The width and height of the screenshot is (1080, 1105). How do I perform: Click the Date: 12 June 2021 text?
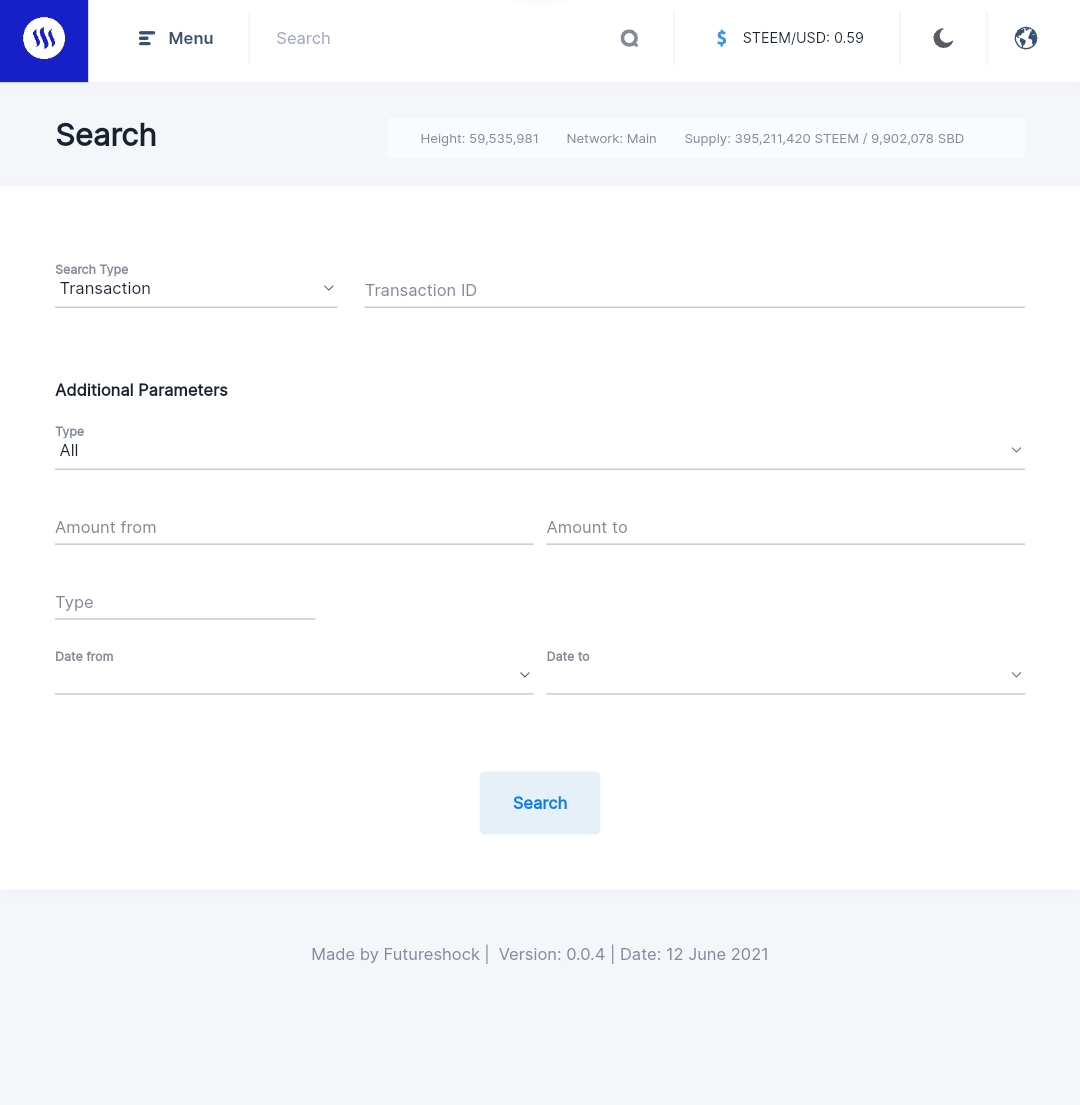693,954
